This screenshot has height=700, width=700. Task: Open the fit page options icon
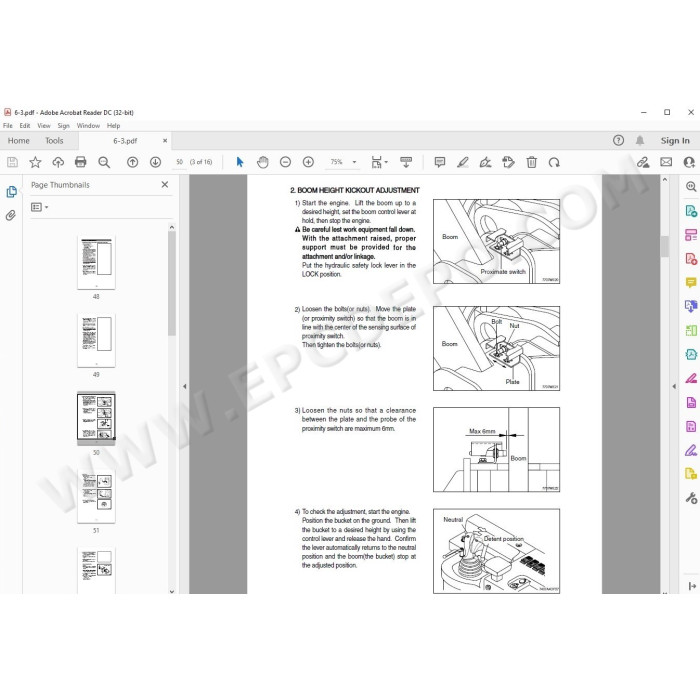[379, 162]
